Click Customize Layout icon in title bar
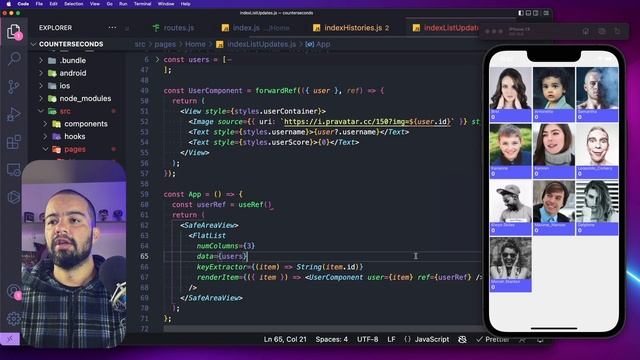The image size is (640, 360). 546,13
